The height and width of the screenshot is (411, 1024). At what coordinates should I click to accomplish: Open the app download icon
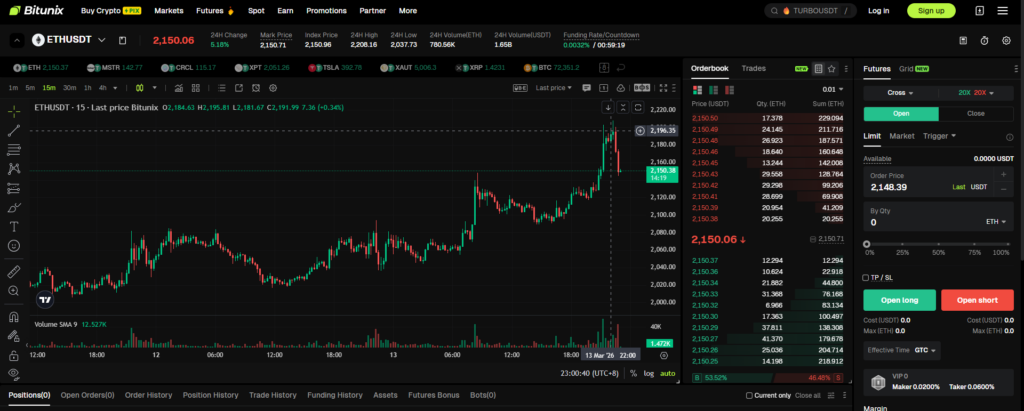tap(980, 10)
